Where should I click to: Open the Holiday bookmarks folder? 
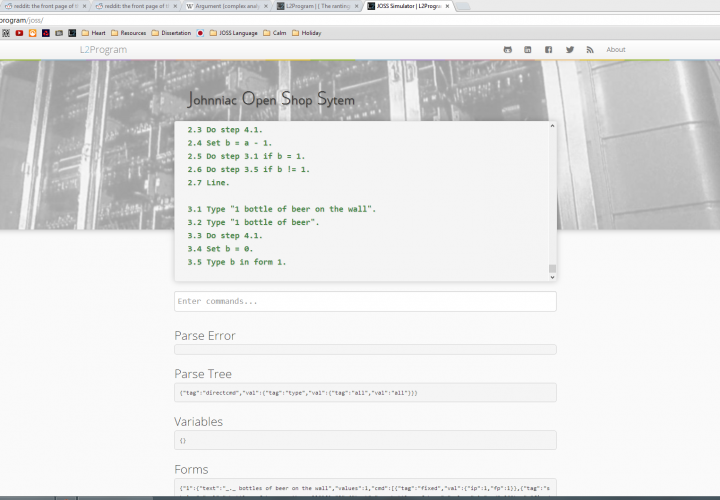[306, 33]
